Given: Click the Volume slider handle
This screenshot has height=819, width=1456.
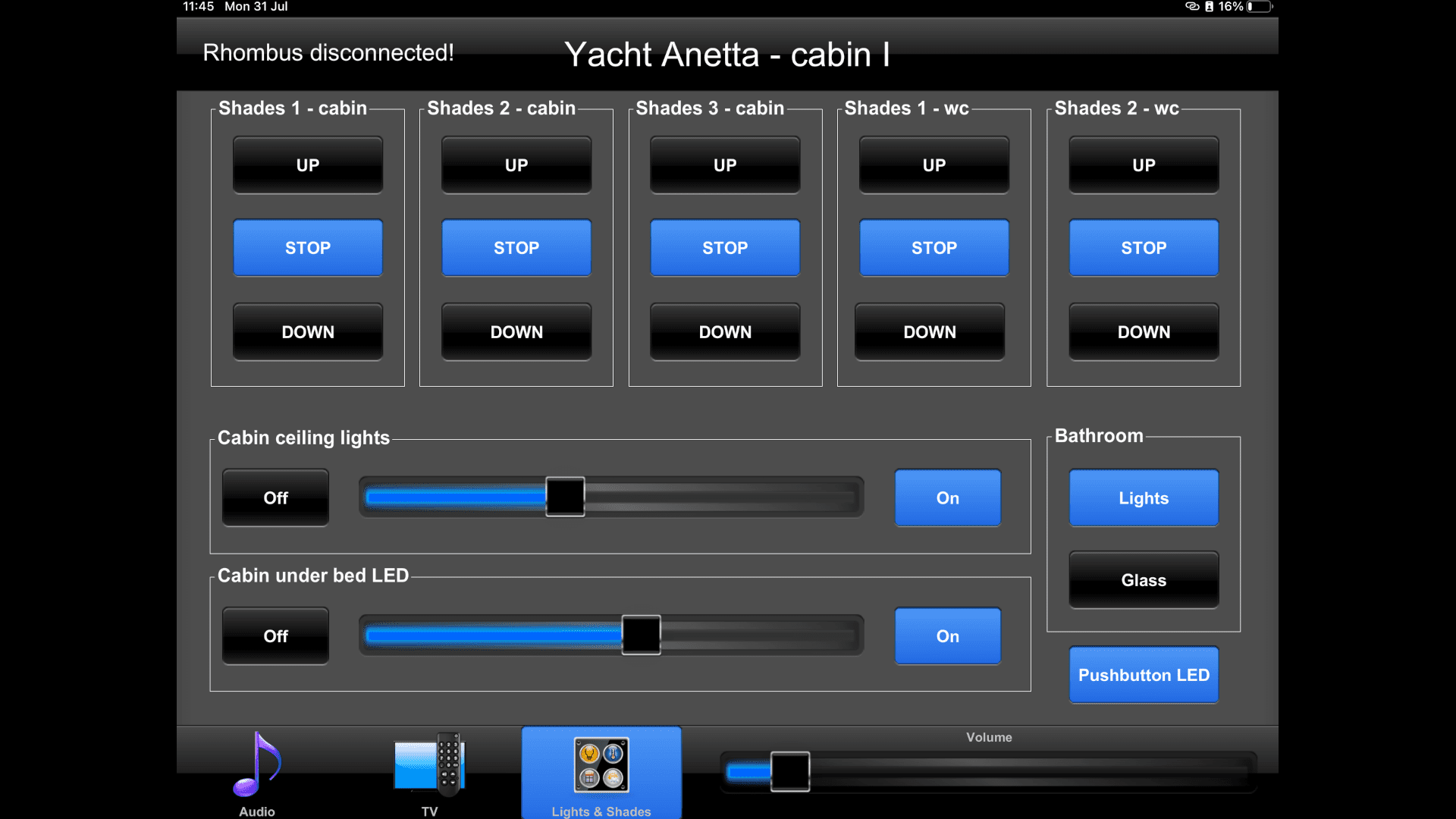Looking at the screenshot, I should (790, 772).
